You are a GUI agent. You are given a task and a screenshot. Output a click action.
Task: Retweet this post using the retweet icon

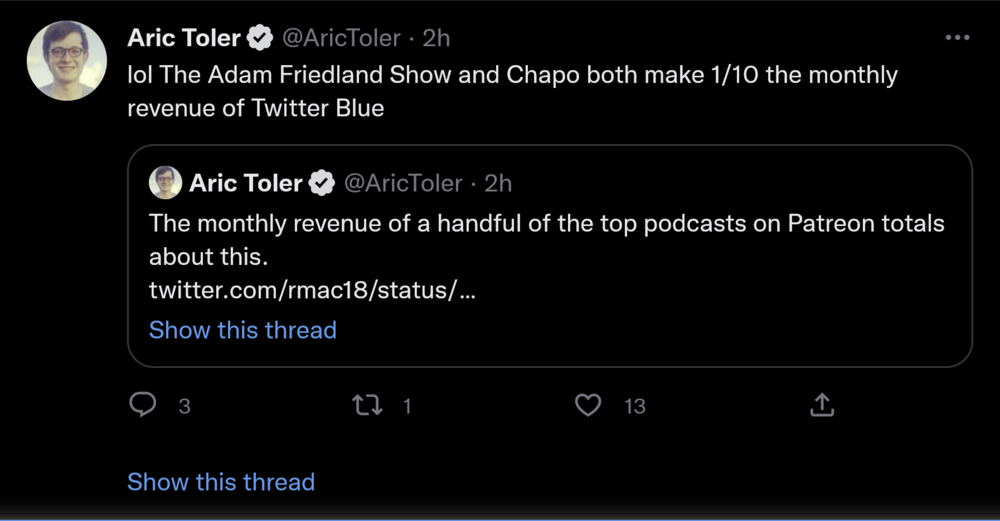coord(368,405)
